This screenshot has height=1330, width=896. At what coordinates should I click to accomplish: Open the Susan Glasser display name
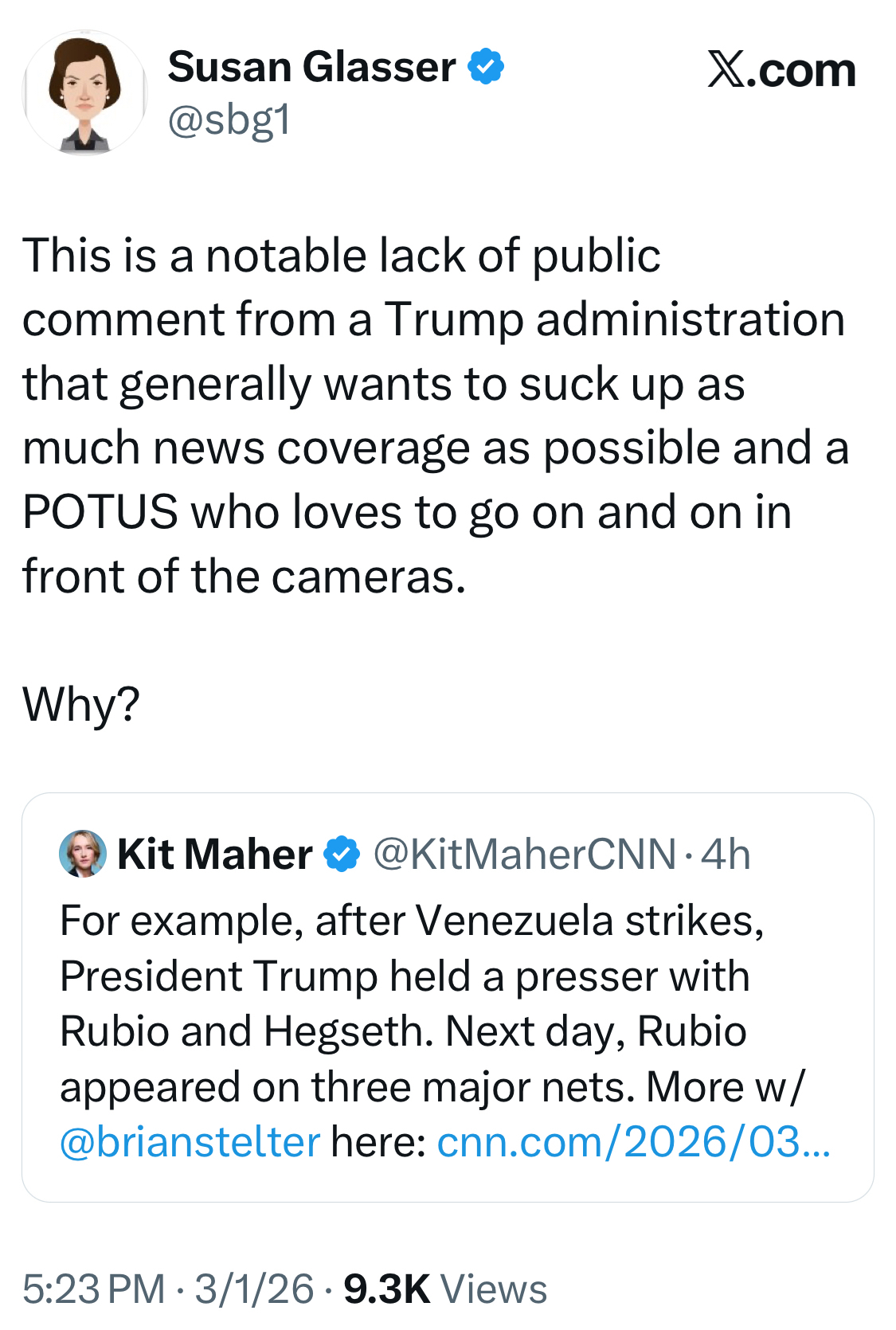click(x=311, y=66)
